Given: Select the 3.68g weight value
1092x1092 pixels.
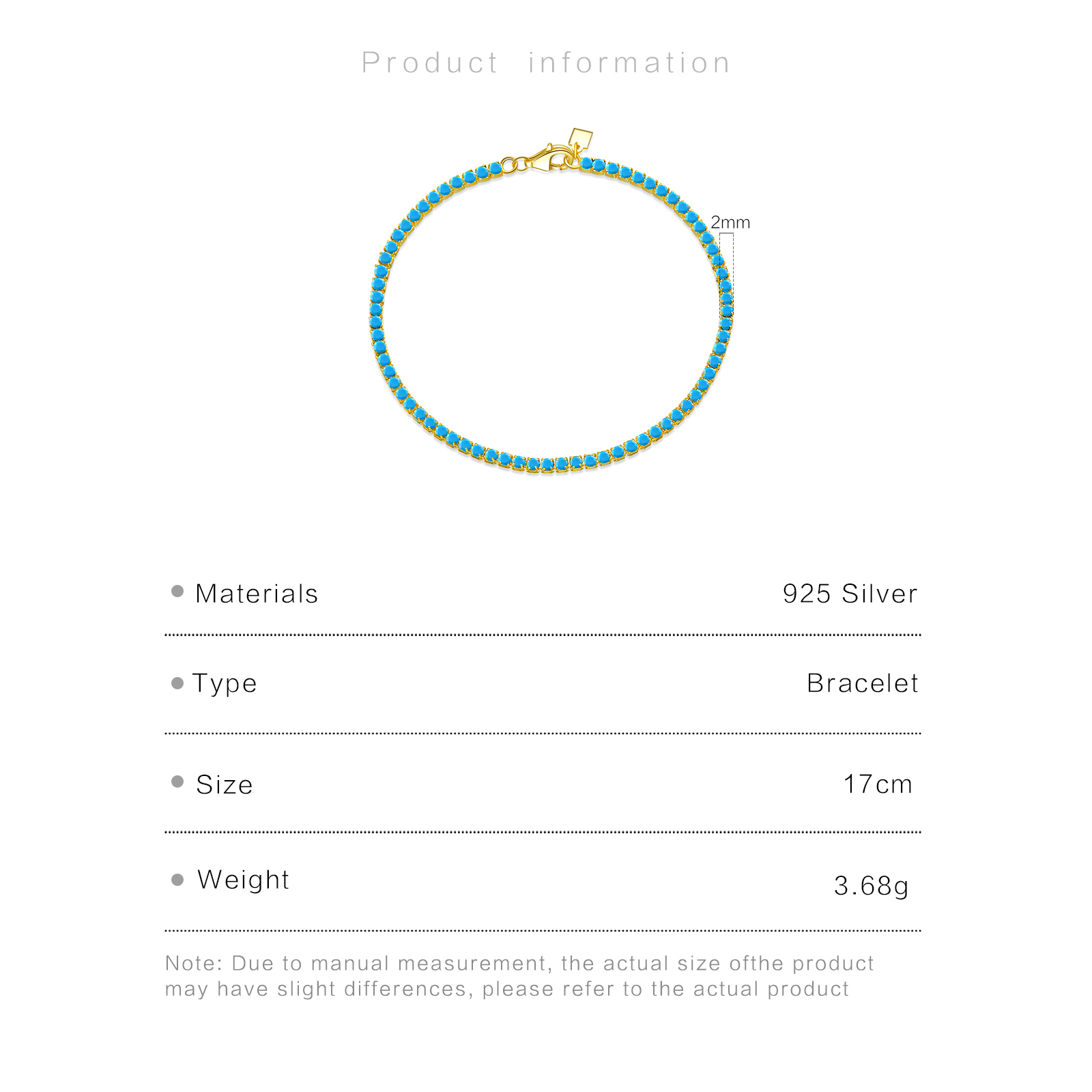Looking at the screenshot, I should tap(872, 886).
